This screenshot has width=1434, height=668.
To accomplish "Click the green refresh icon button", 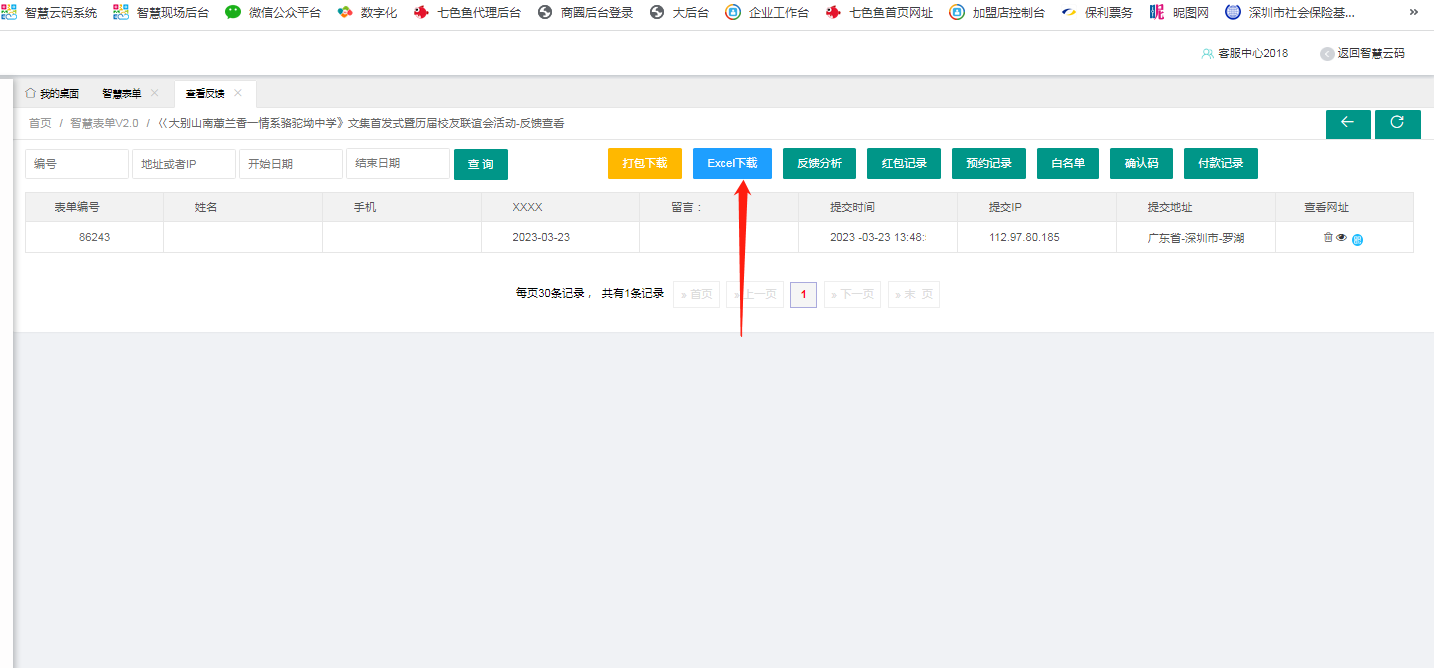I will (1397, 124).
